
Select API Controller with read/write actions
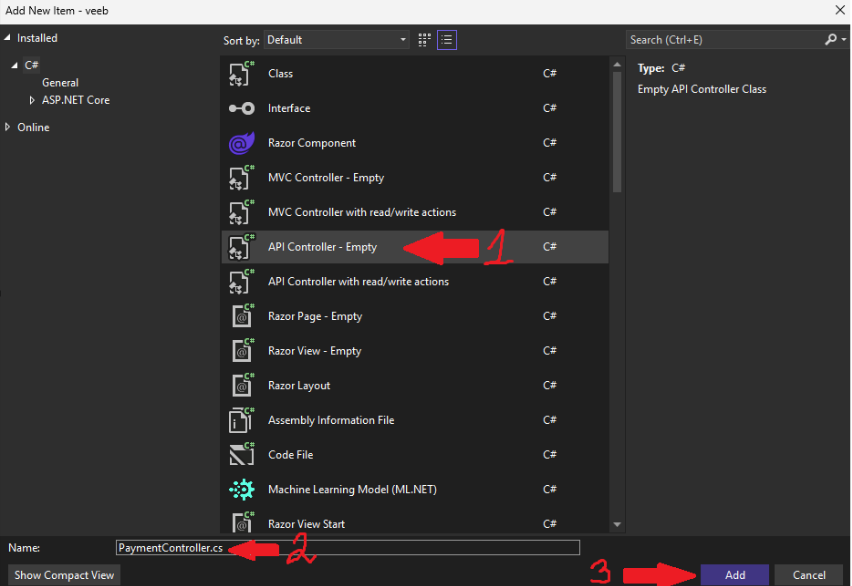click(x=358, y=282)
